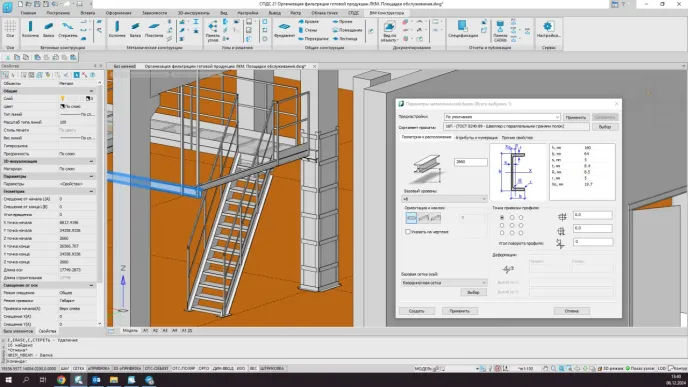Select the Фундамент tool

pyautogui.click(x=284, y=29)
